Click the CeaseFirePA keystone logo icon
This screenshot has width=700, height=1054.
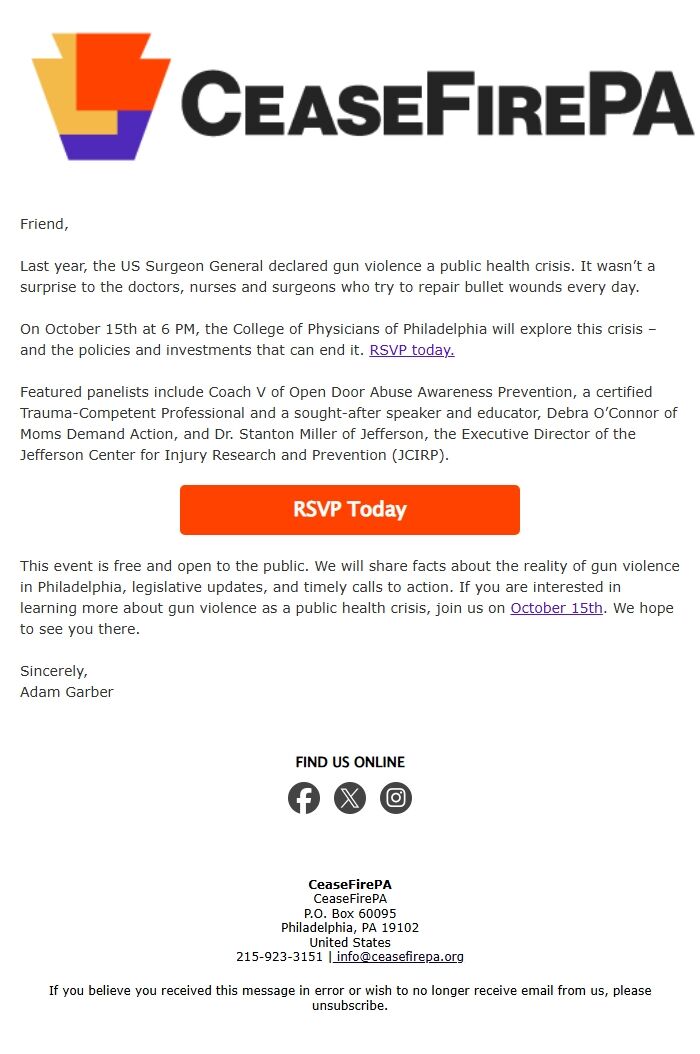coord(101,95)
